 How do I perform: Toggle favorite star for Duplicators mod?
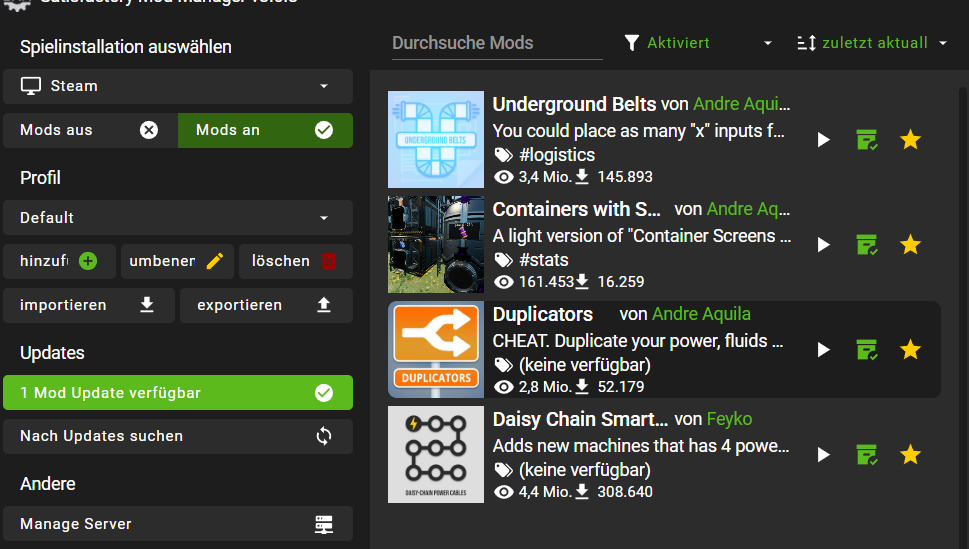[910, 350]
